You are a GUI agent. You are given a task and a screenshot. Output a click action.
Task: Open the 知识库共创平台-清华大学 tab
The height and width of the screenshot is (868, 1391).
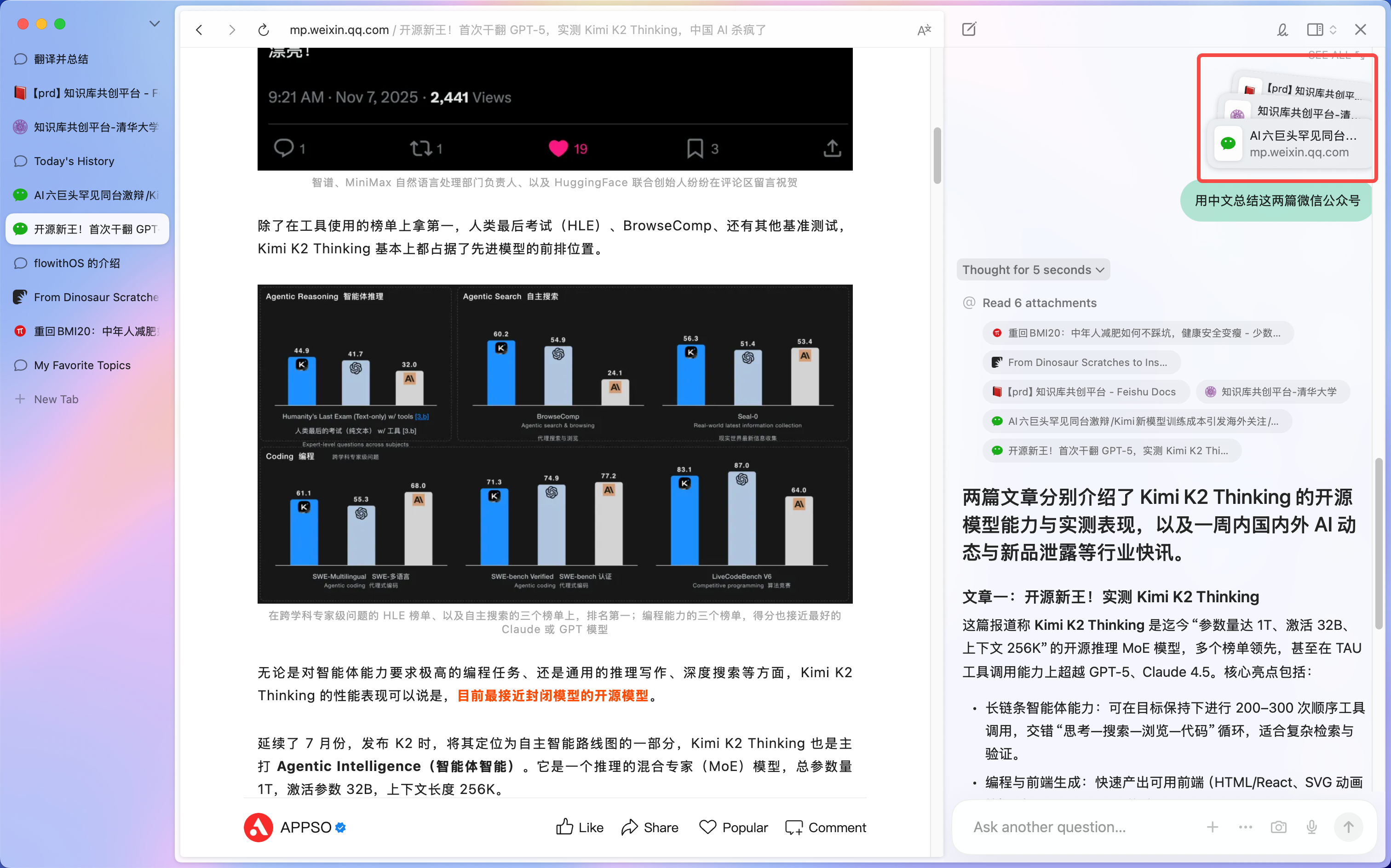(87, 127)
